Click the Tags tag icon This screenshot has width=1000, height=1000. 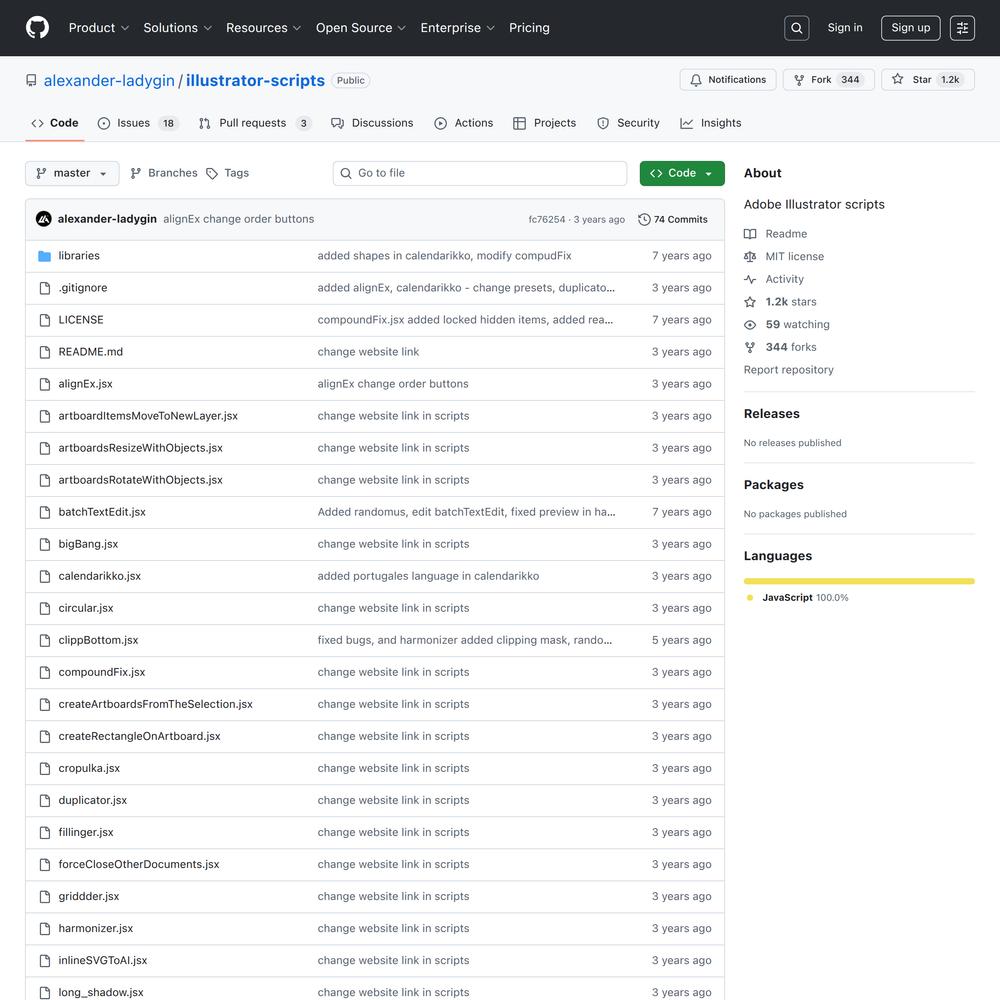[x=212, y=173]
